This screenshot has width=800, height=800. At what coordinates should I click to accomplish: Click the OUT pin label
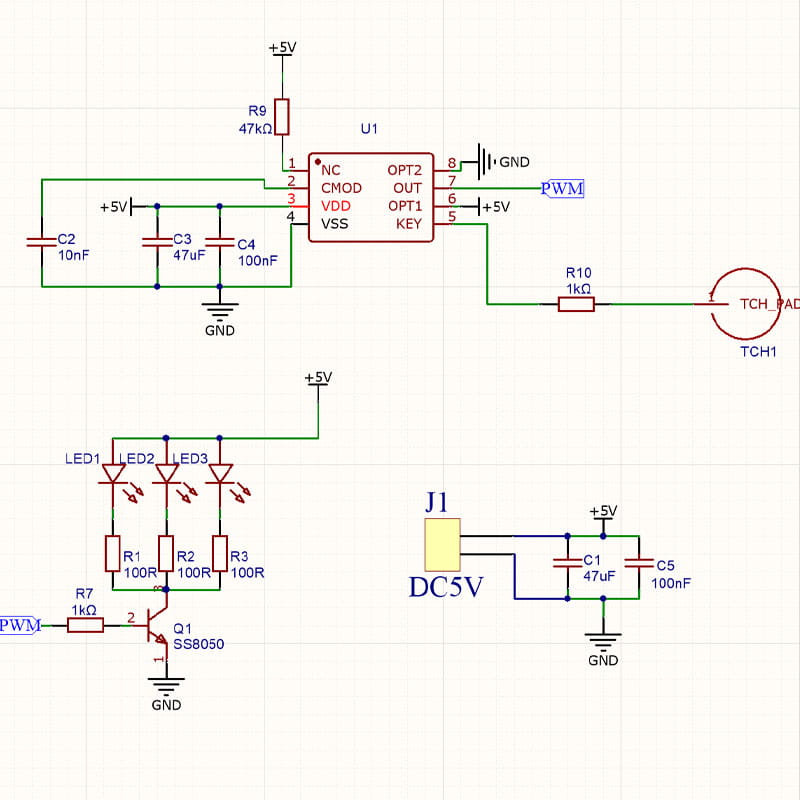click(x=407, y=188)
